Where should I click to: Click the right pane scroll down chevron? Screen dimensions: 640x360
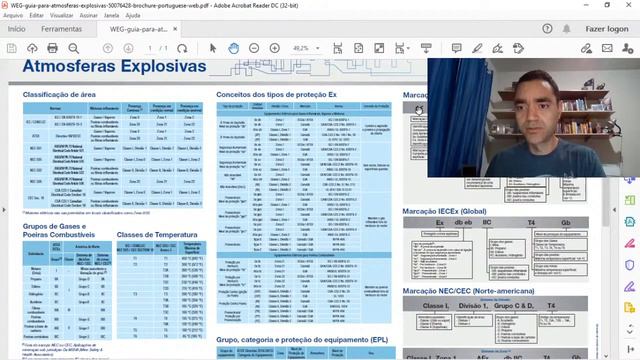(630, 332)
